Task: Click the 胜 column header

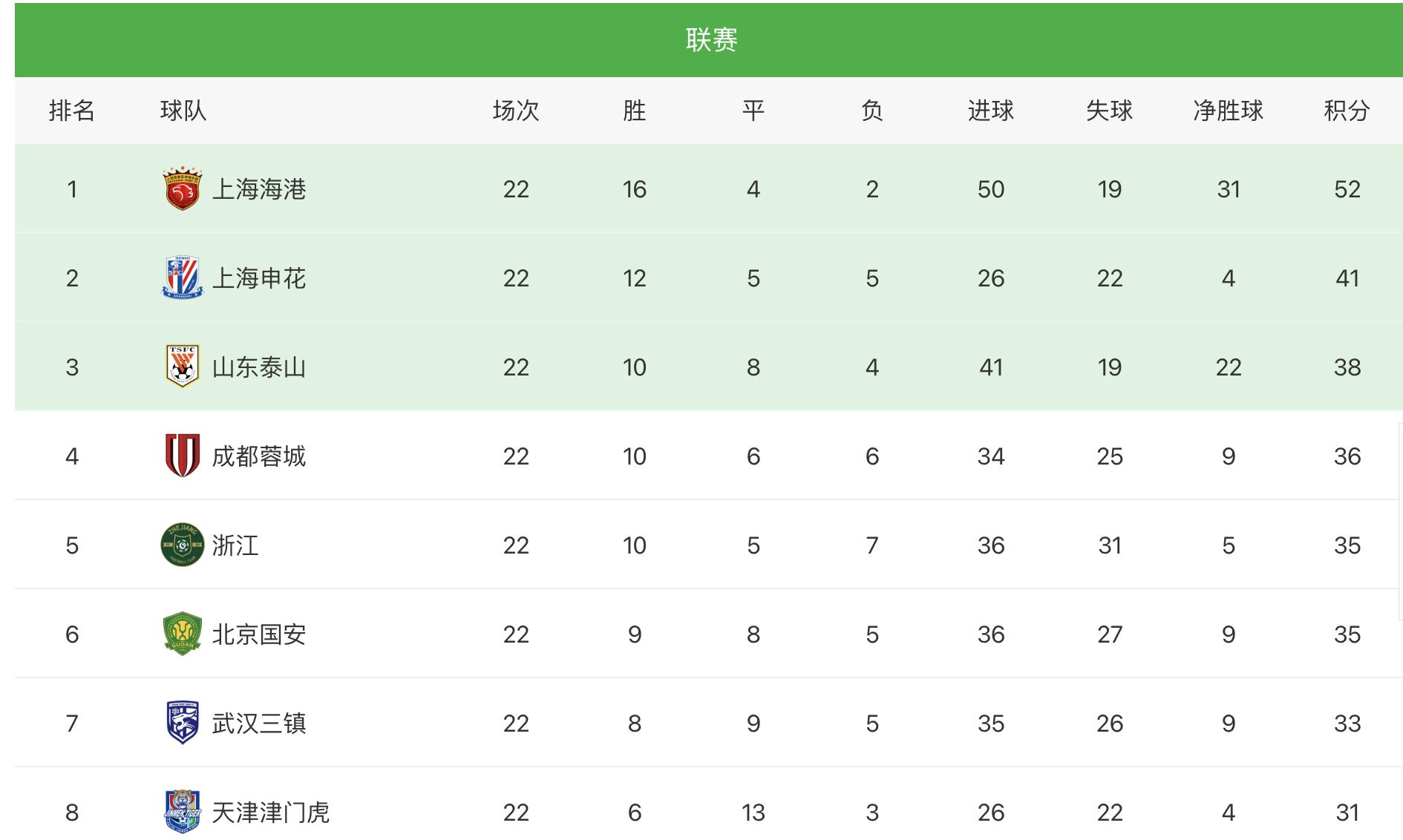Action: [x=634, y=111]
